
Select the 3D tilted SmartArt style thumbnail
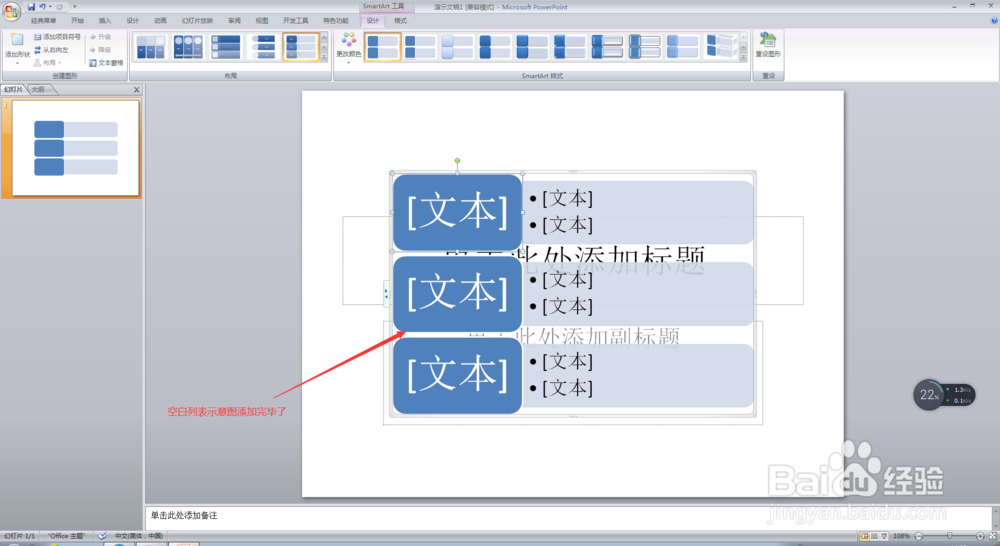pos(721,47)
